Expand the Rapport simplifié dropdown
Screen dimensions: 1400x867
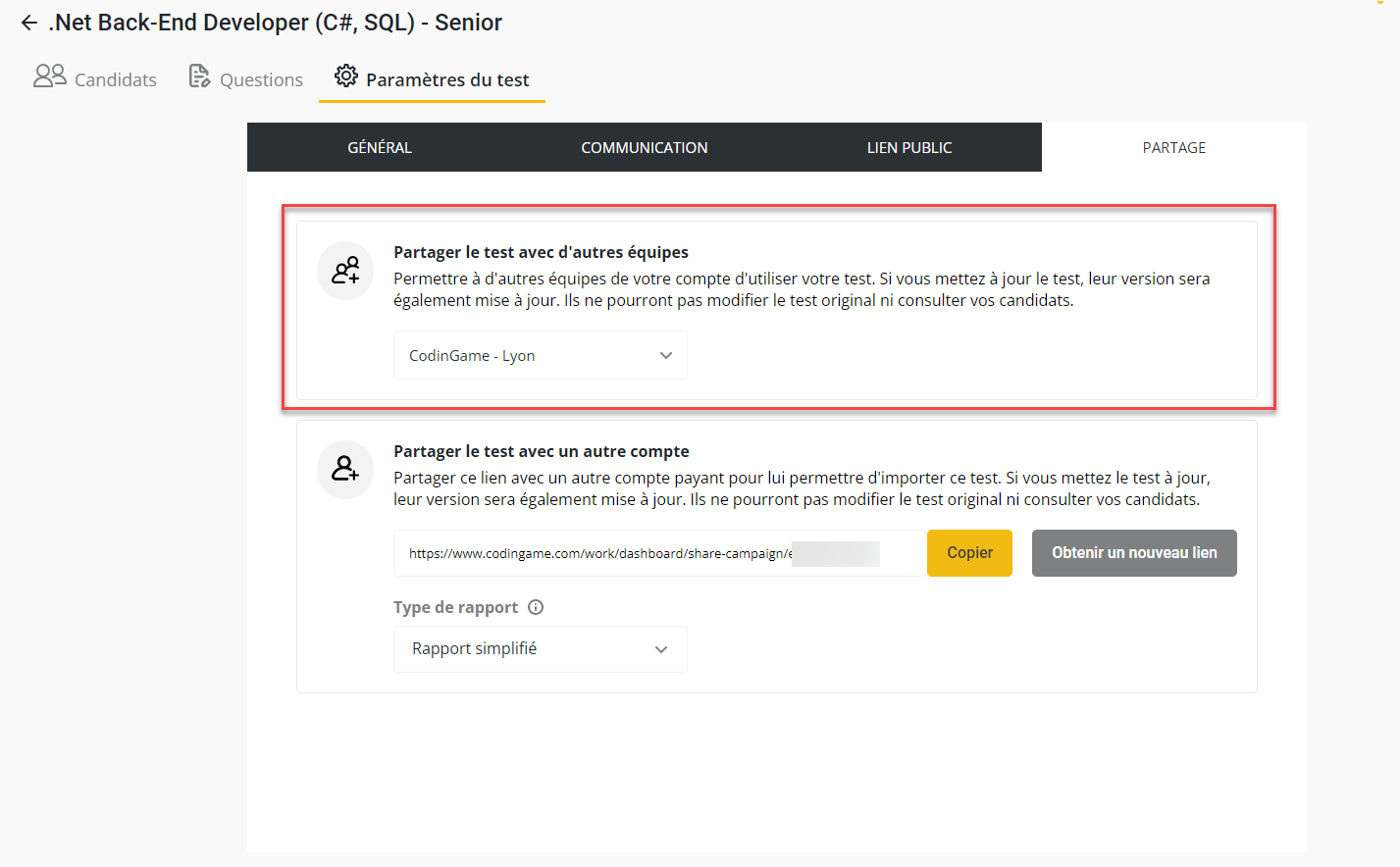pyautogui.click(x=540, y=649)
